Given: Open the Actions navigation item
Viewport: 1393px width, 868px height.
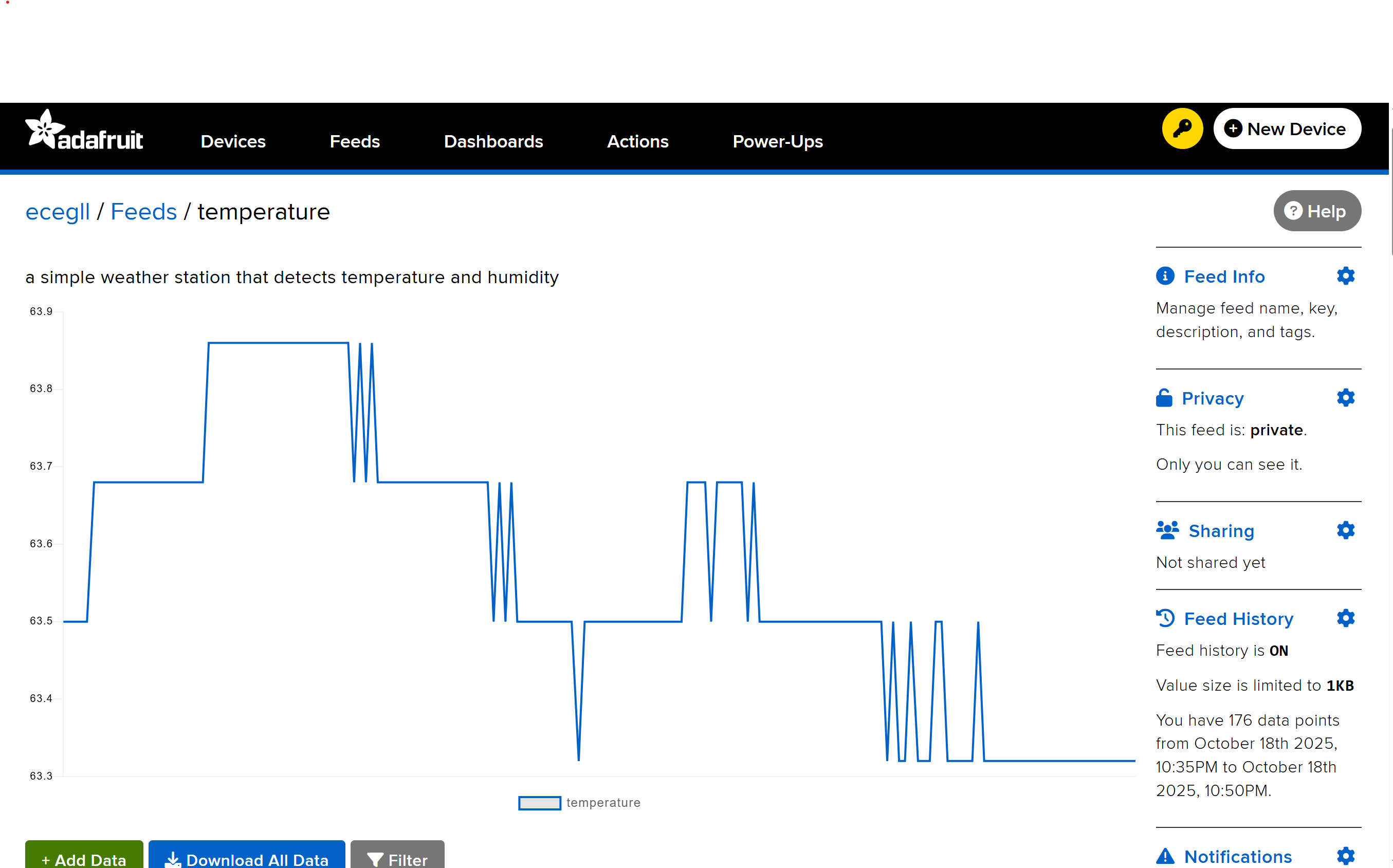Looking at the screenshot, I should [637, 142].
